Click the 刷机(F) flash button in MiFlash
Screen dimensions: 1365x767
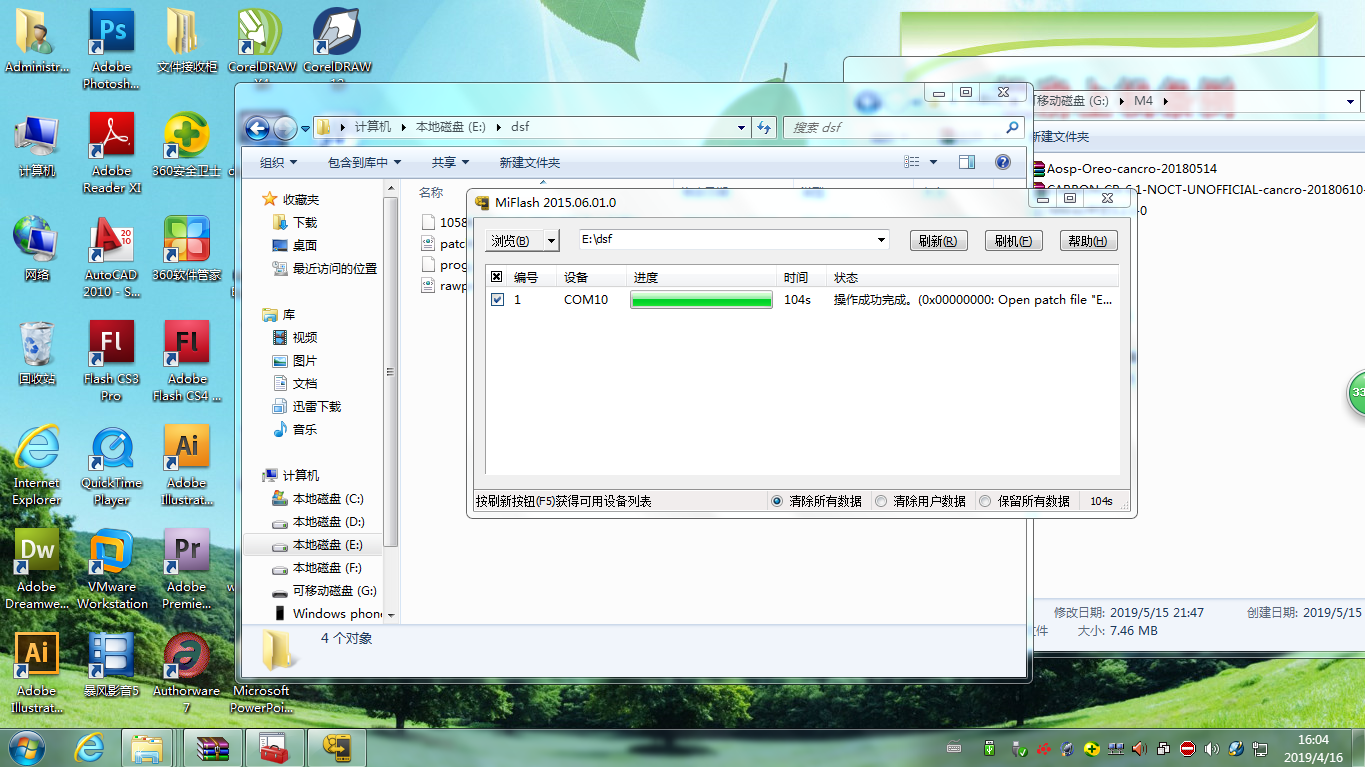pos(1013,241)
